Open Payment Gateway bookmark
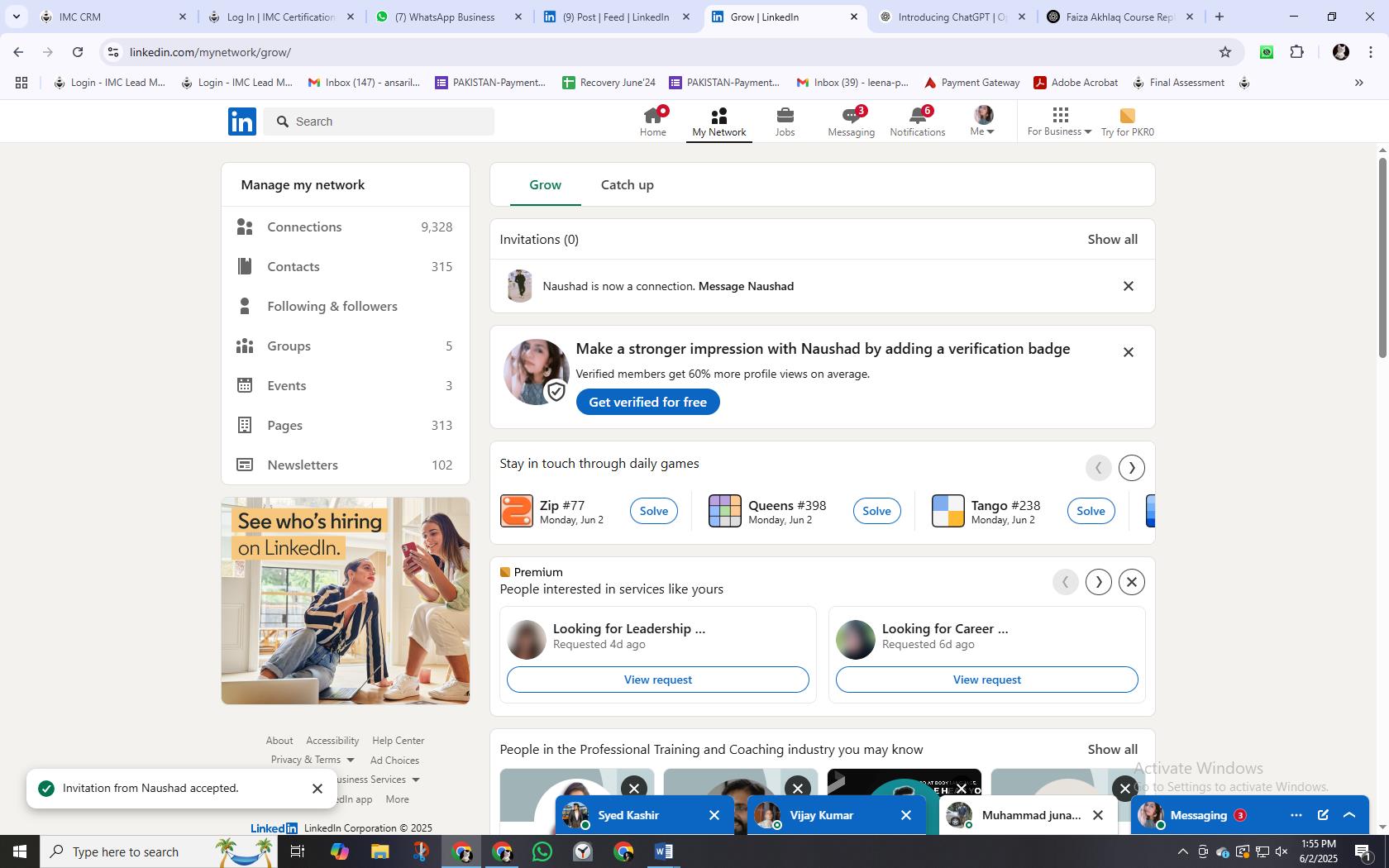Screen dimensions: 1389x868 [971, 83]
